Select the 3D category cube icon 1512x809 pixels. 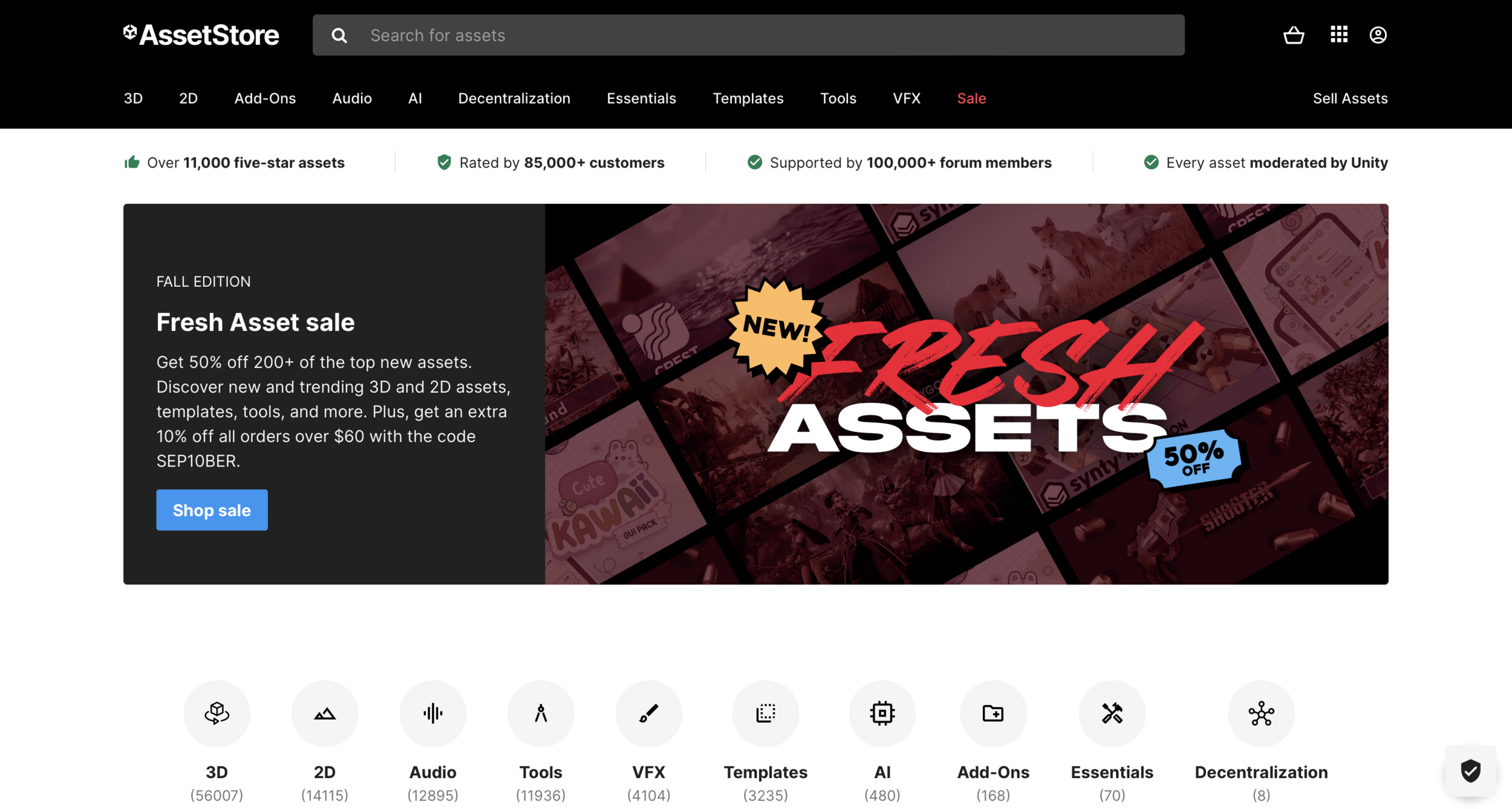(217, 713)
